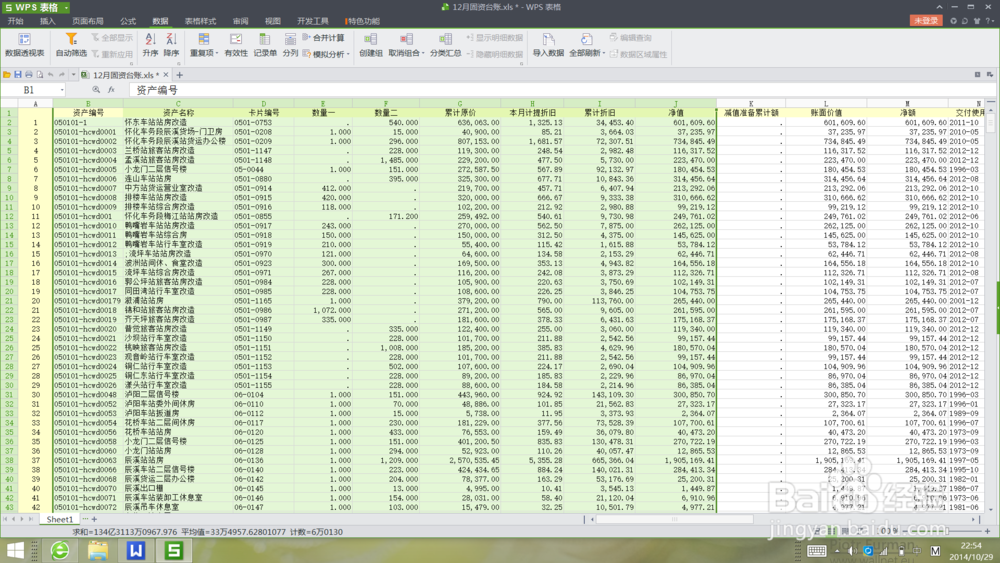
Task: Select column header B
Action: click(x=88, y=103)
